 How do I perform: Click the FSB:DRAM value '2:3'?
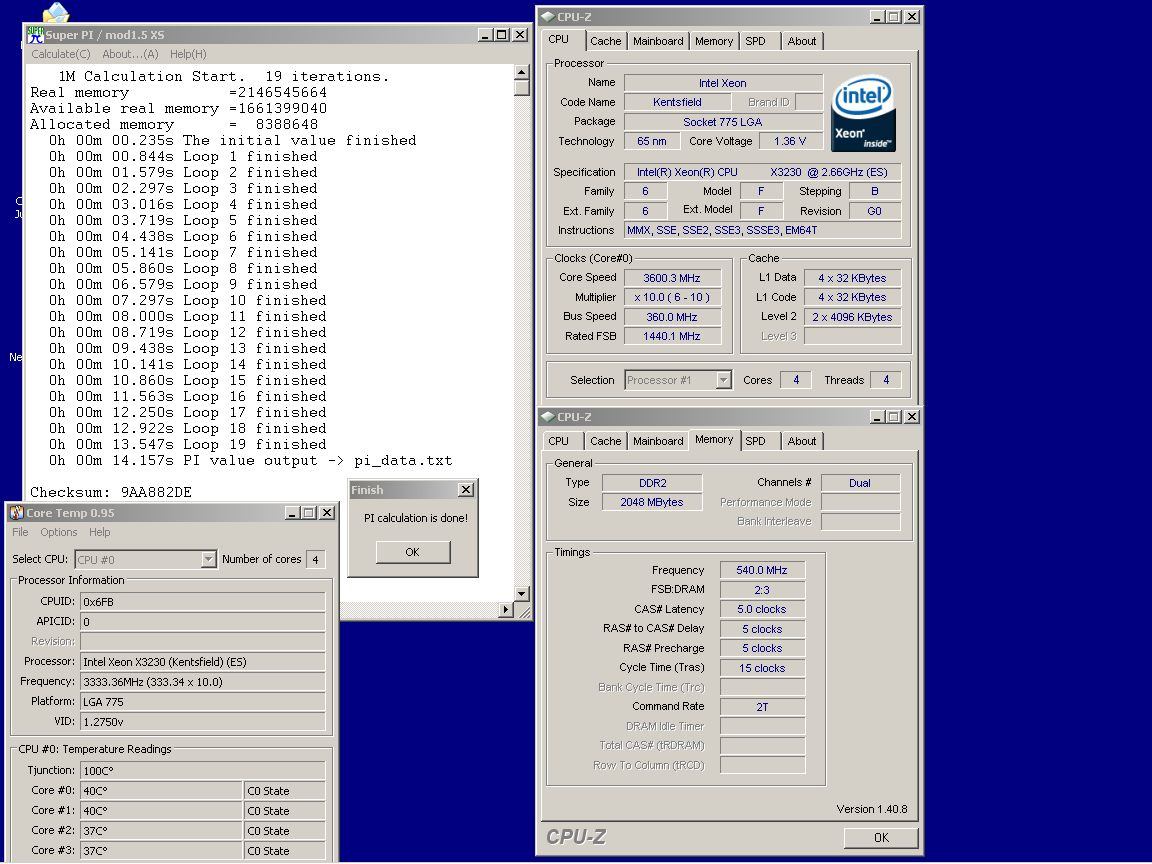(762, 590)
